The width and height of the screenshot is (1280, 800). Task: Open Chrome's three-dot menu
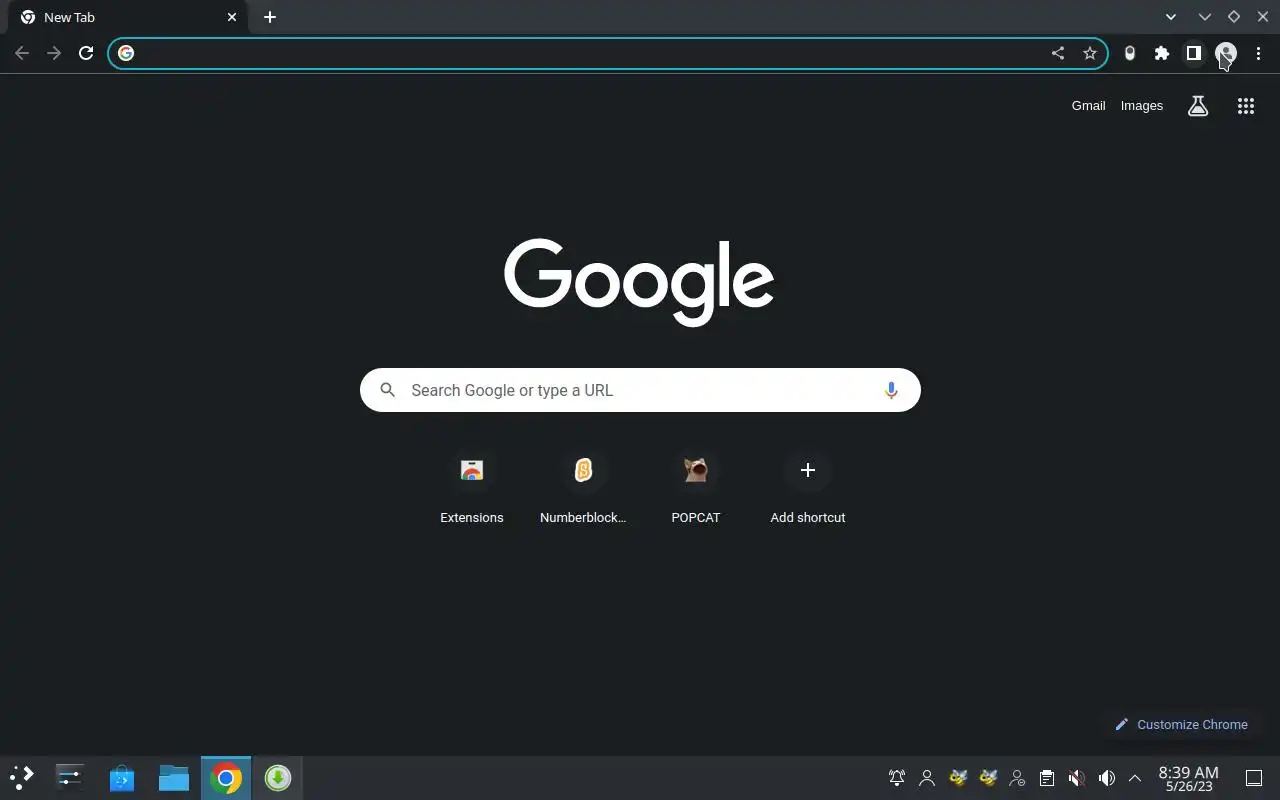pos(1258,53)
